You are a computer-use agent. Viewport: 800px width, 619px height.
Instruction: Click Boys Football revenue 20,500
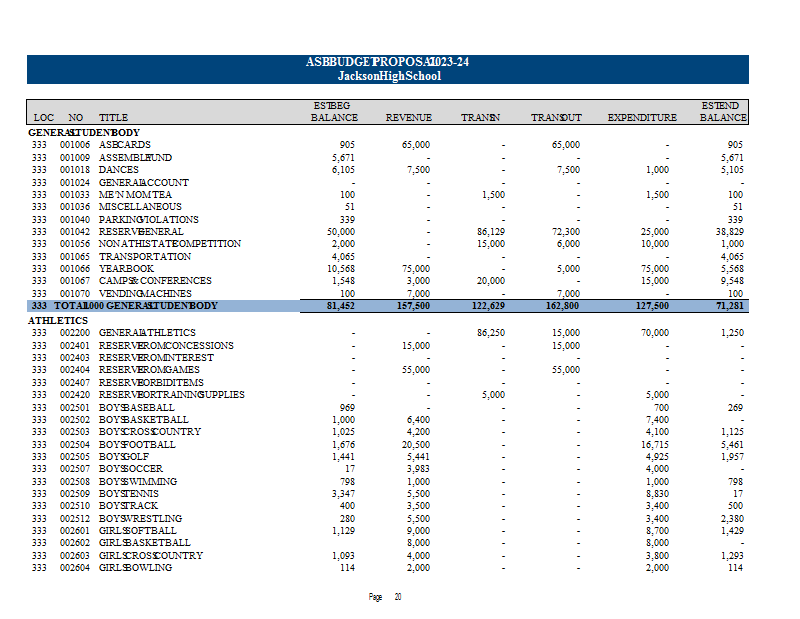[416, 445]
